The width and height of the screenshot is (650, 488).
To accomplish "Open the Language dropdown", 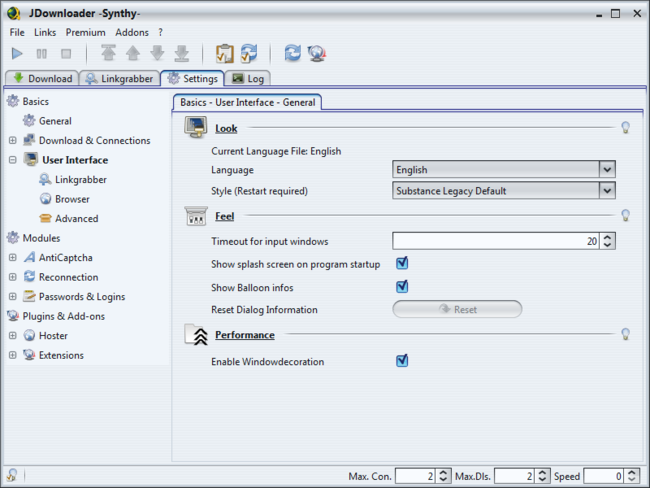I will (x=504, y=170).
